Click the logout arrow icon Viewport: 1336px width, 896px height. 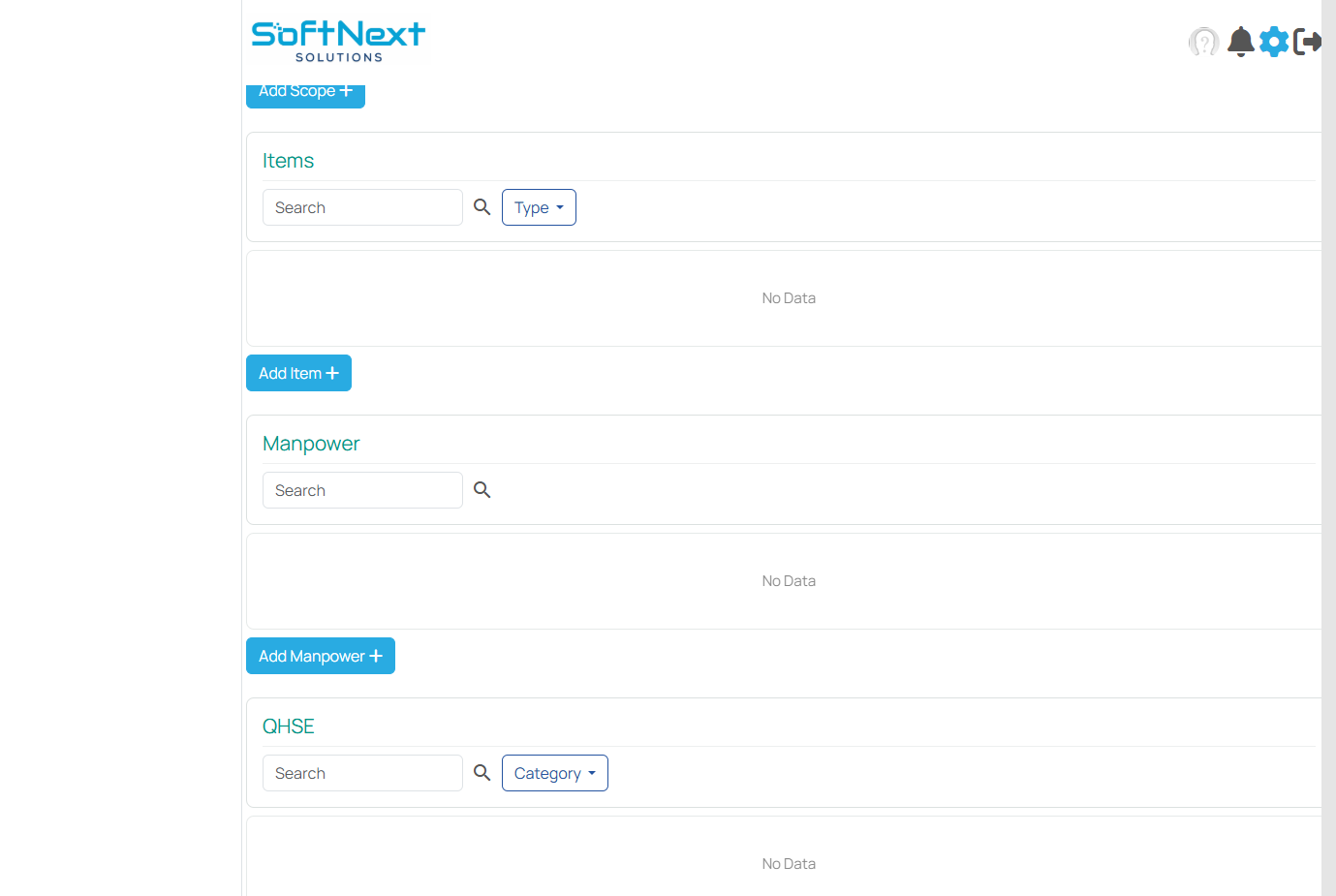point(1307,42)
